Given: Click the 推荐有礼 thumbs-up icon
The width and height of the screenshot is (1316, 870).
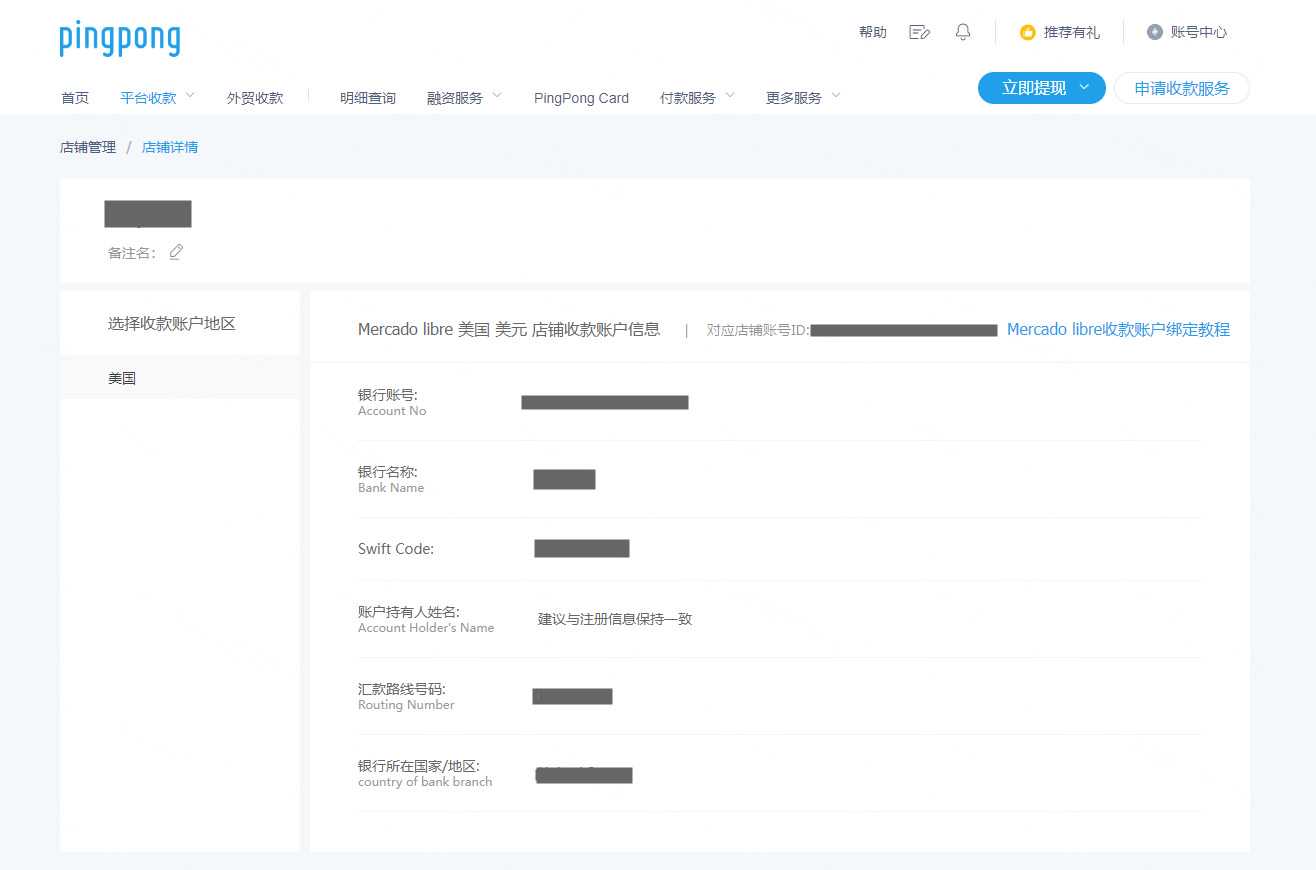Looking at the screenshot, I should (x=1027, y=33).
